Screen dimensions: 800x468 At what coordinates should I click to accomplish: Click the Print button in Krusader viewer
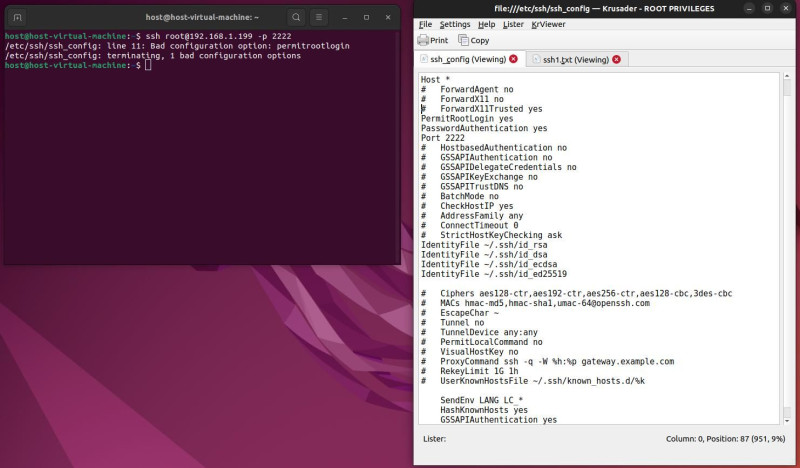[433, 40]
